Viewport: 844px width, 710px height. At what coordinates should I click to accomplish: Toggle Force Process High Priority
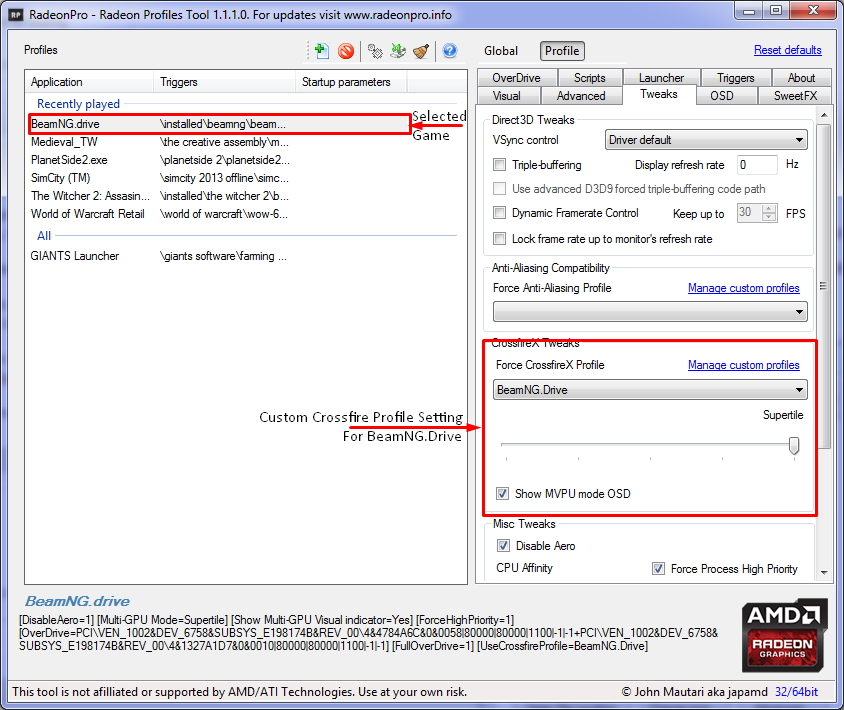pos(658,568)
